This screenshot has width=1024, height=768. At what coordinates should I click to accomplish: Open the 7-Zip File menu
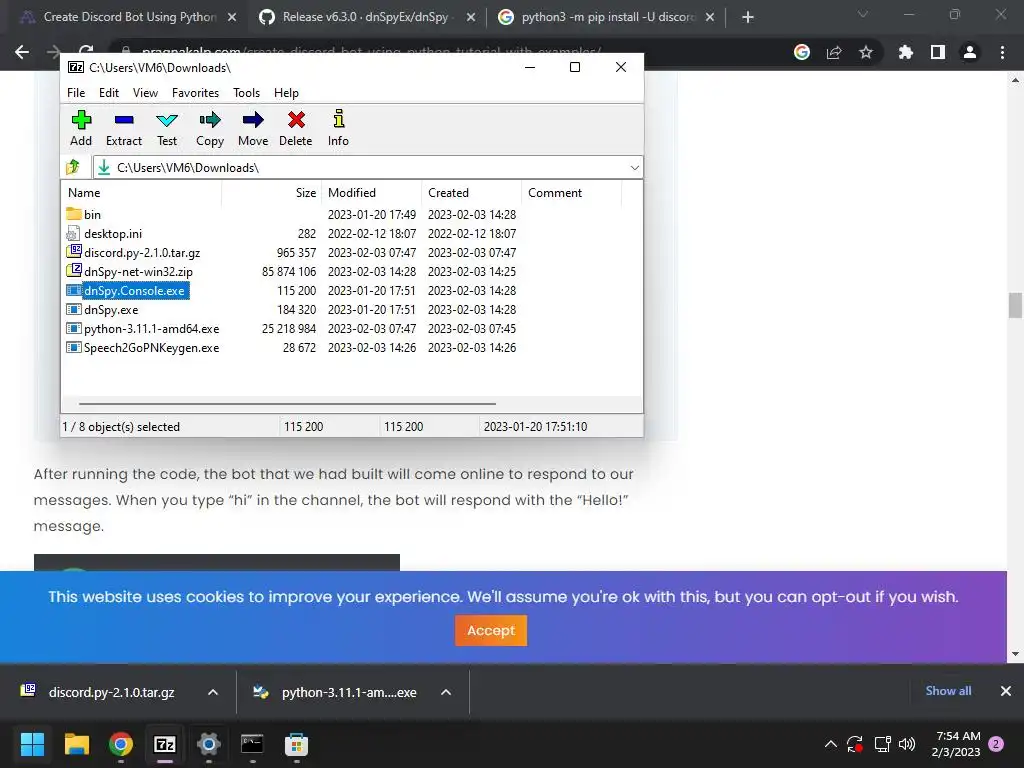point(76,93)
